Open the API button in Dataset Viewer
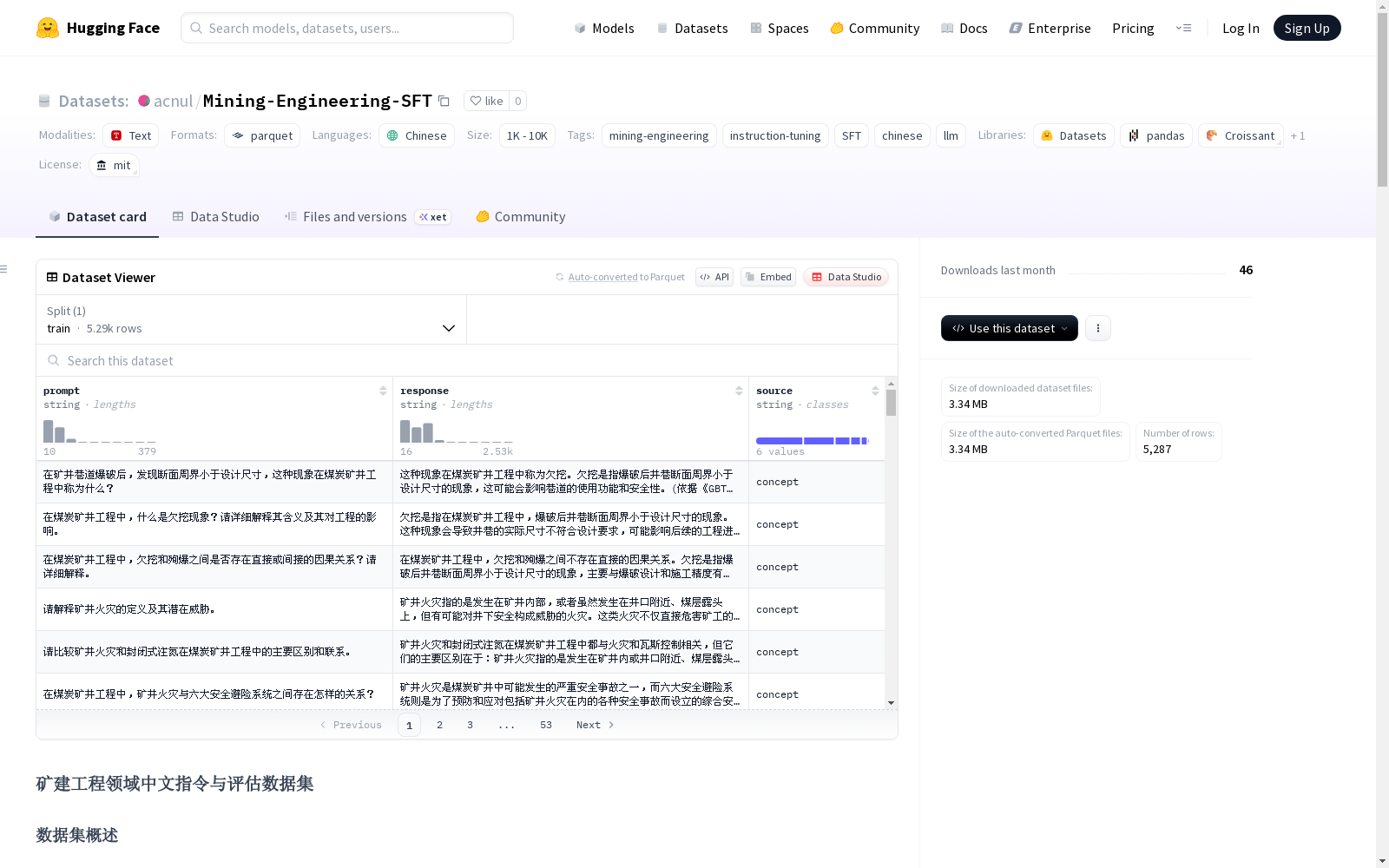This screenshot has height=868, width=1389. [x=714, y=277]
